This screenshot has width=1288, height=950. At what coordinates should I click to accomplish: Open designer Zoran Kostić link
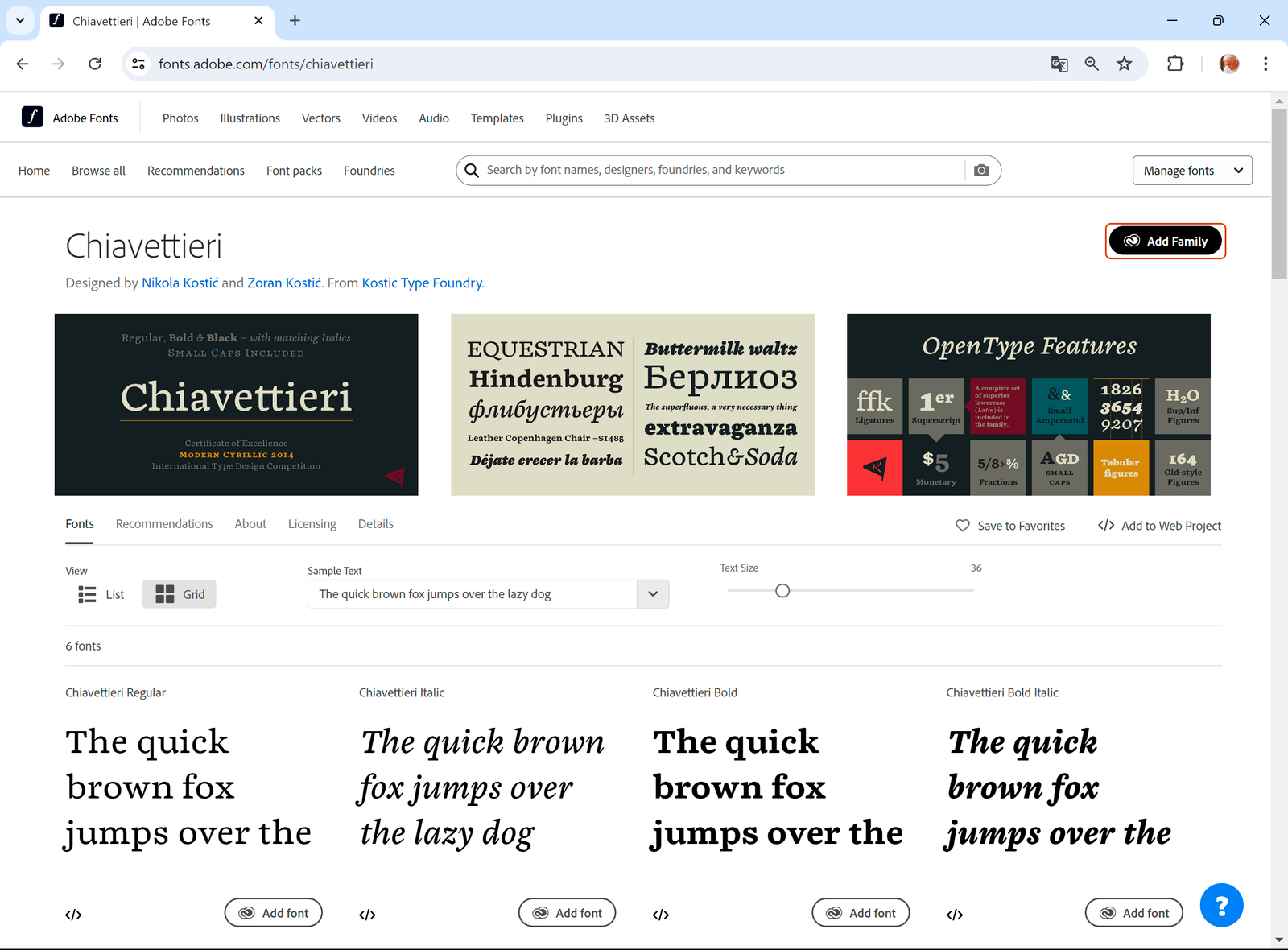point(284,283)
